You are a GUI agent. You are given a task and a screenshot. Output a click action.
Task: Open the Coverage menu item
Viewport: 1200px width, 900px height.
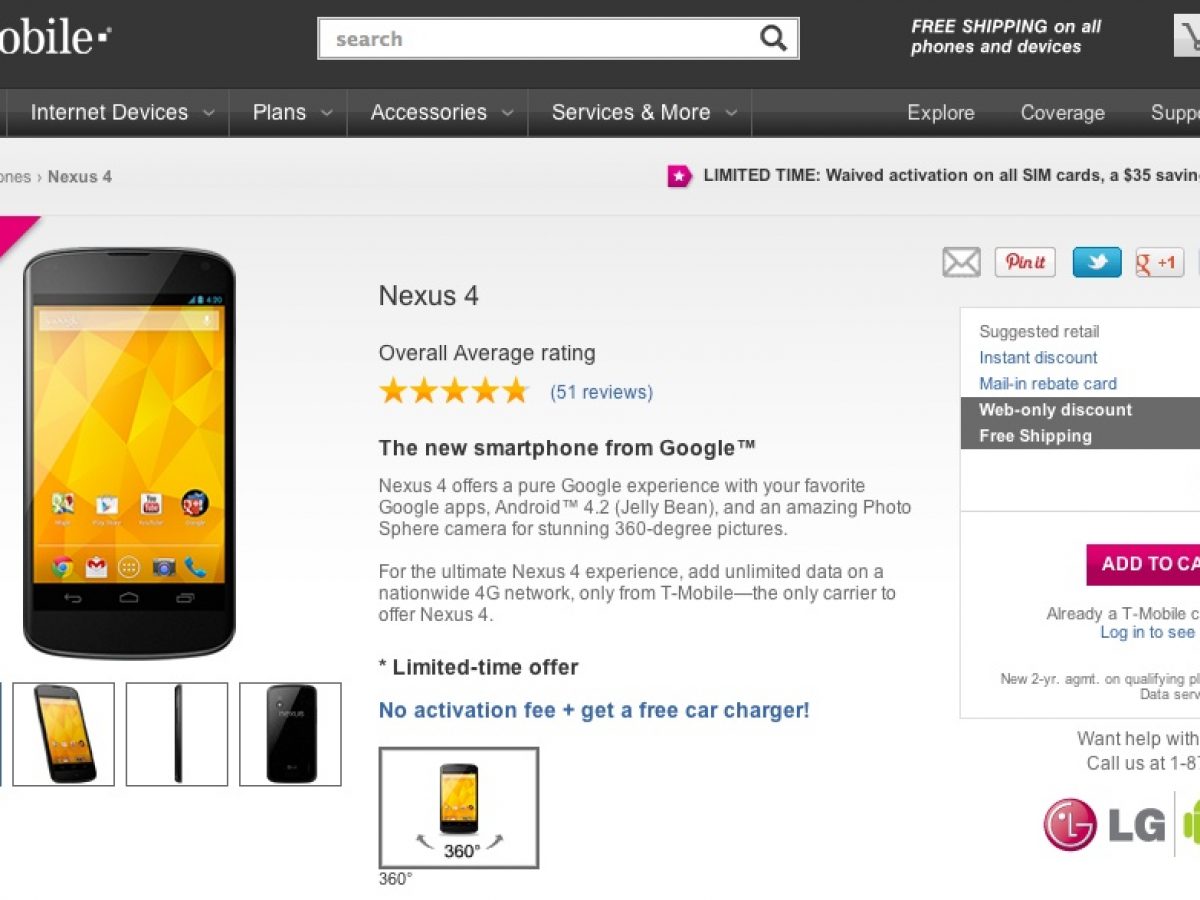(1062, 113)
